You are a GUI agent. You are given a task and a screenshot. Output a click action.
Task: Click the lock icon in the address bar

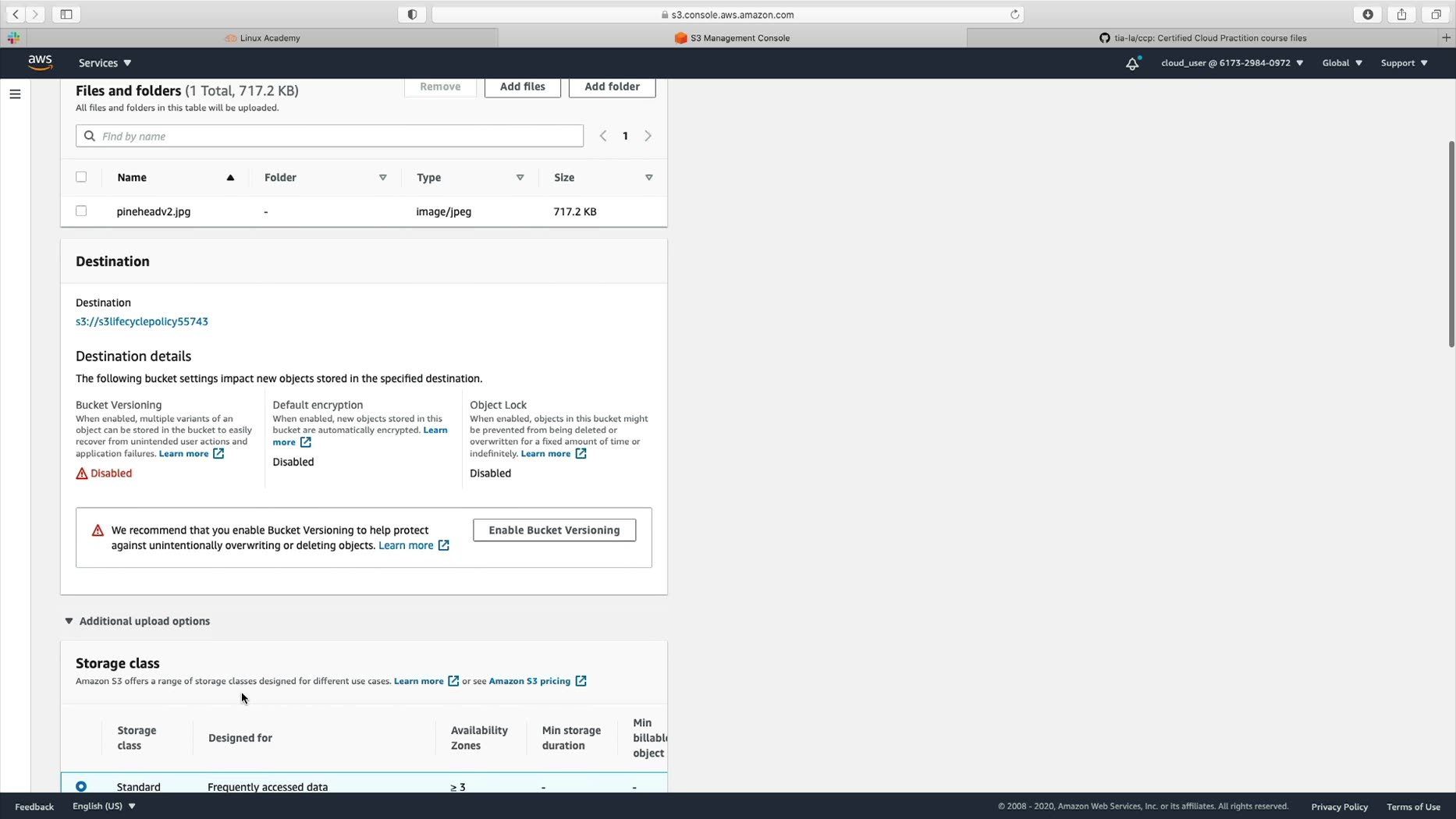click(x=665, y=15)
